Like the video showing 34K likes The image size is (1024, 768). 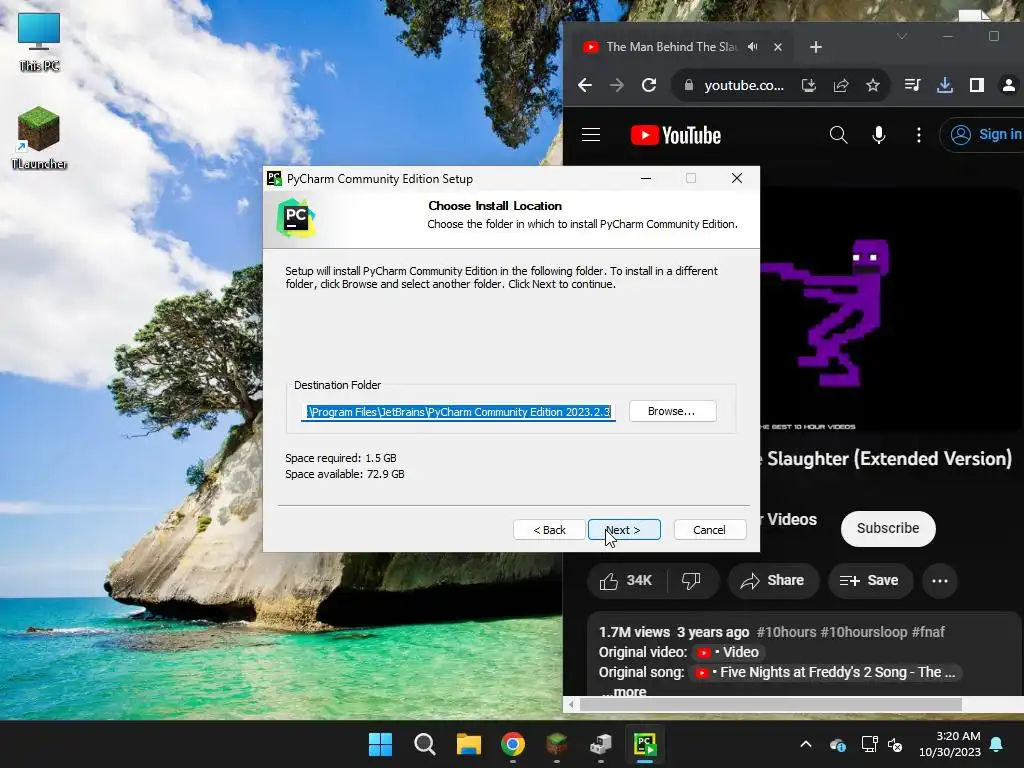tap(627, 581)
